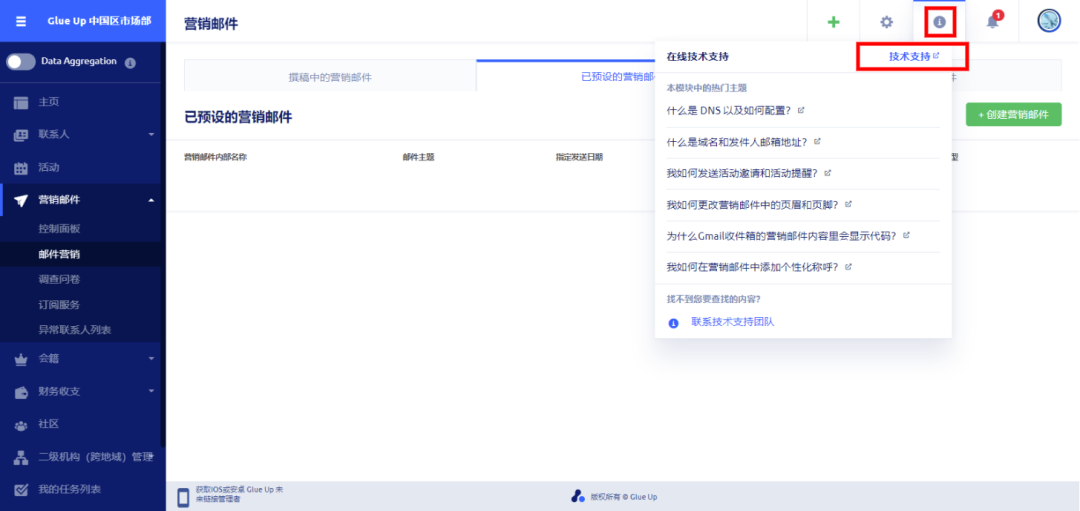1080x511 pixels.
Task: Click the Glue Up 中国区市场部 title
Action: 99,21
